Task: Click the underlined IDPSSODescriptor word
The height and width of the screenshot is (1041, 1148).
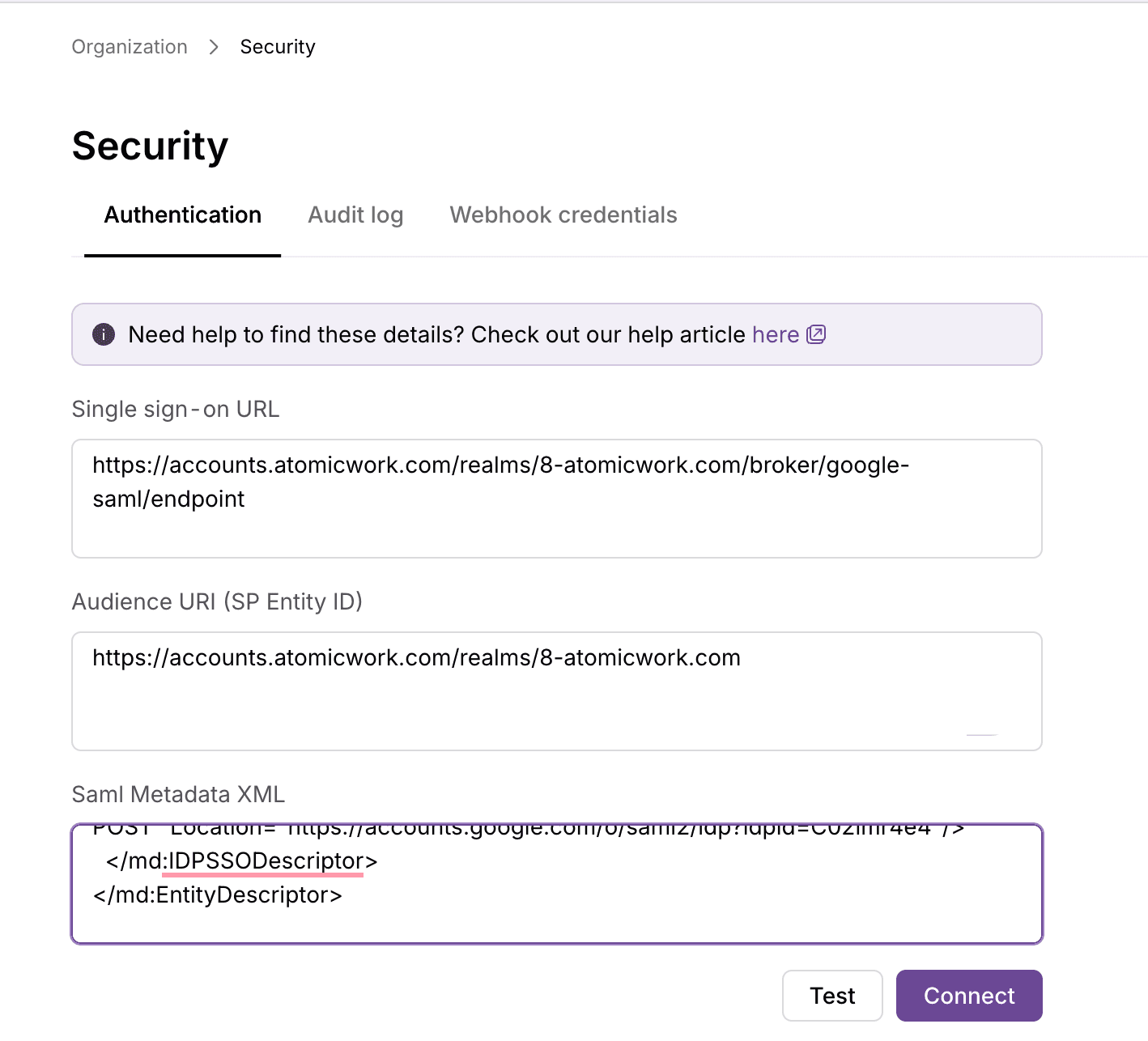Action: coord(266,861)
